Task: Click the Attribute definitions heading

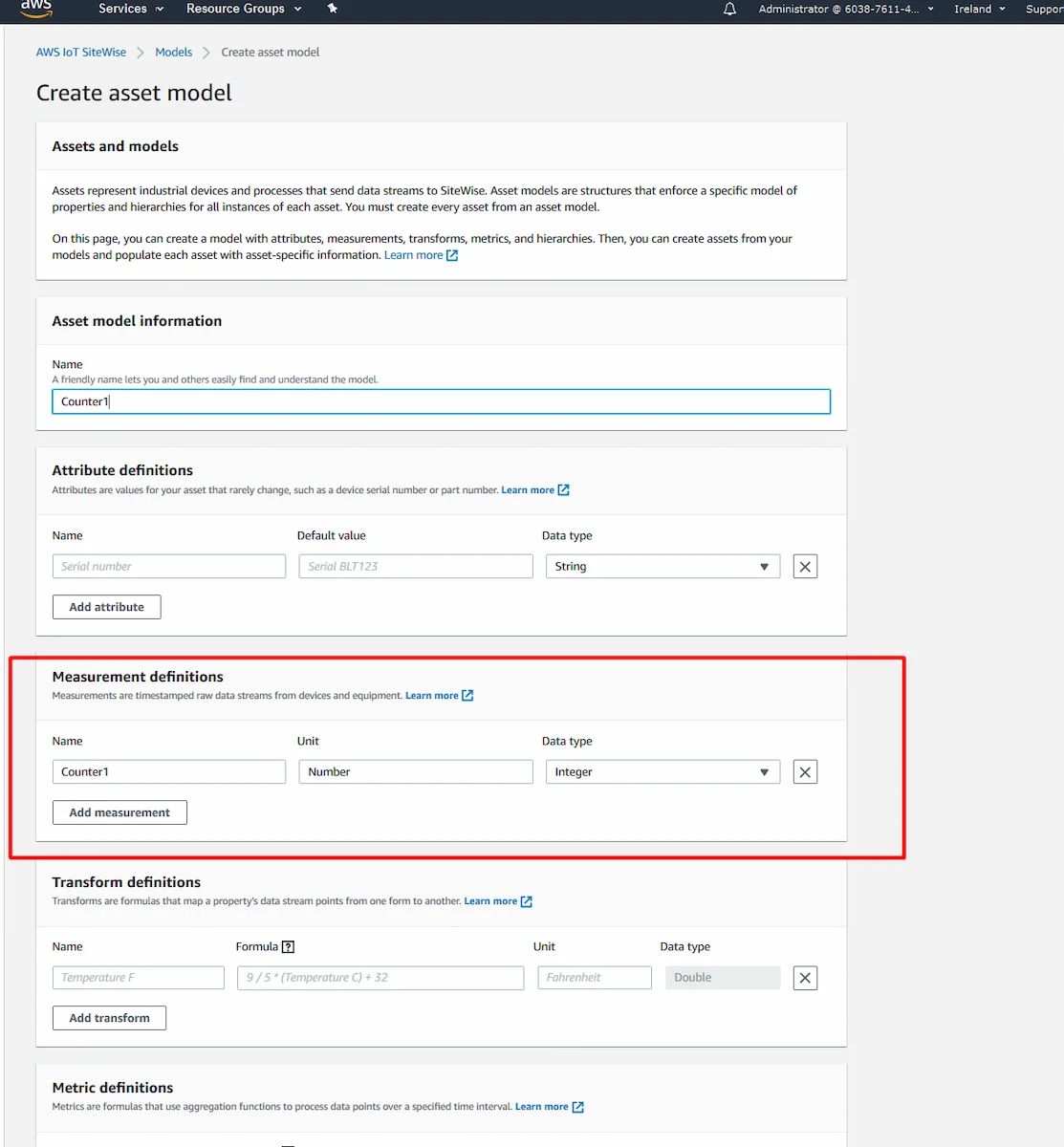Action: tap(122, 470)
